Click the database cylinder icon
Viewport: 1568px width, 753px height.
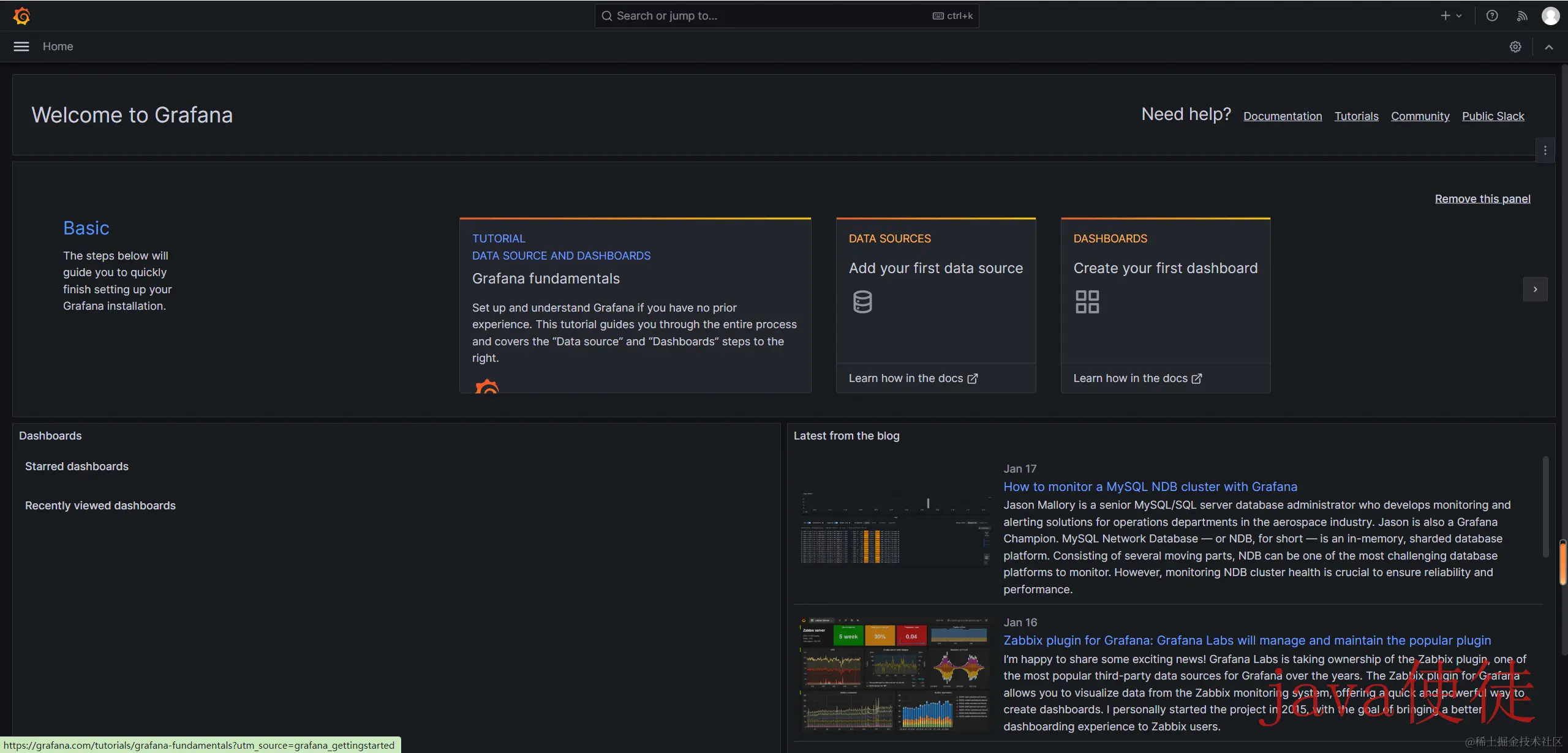(862, 302)
